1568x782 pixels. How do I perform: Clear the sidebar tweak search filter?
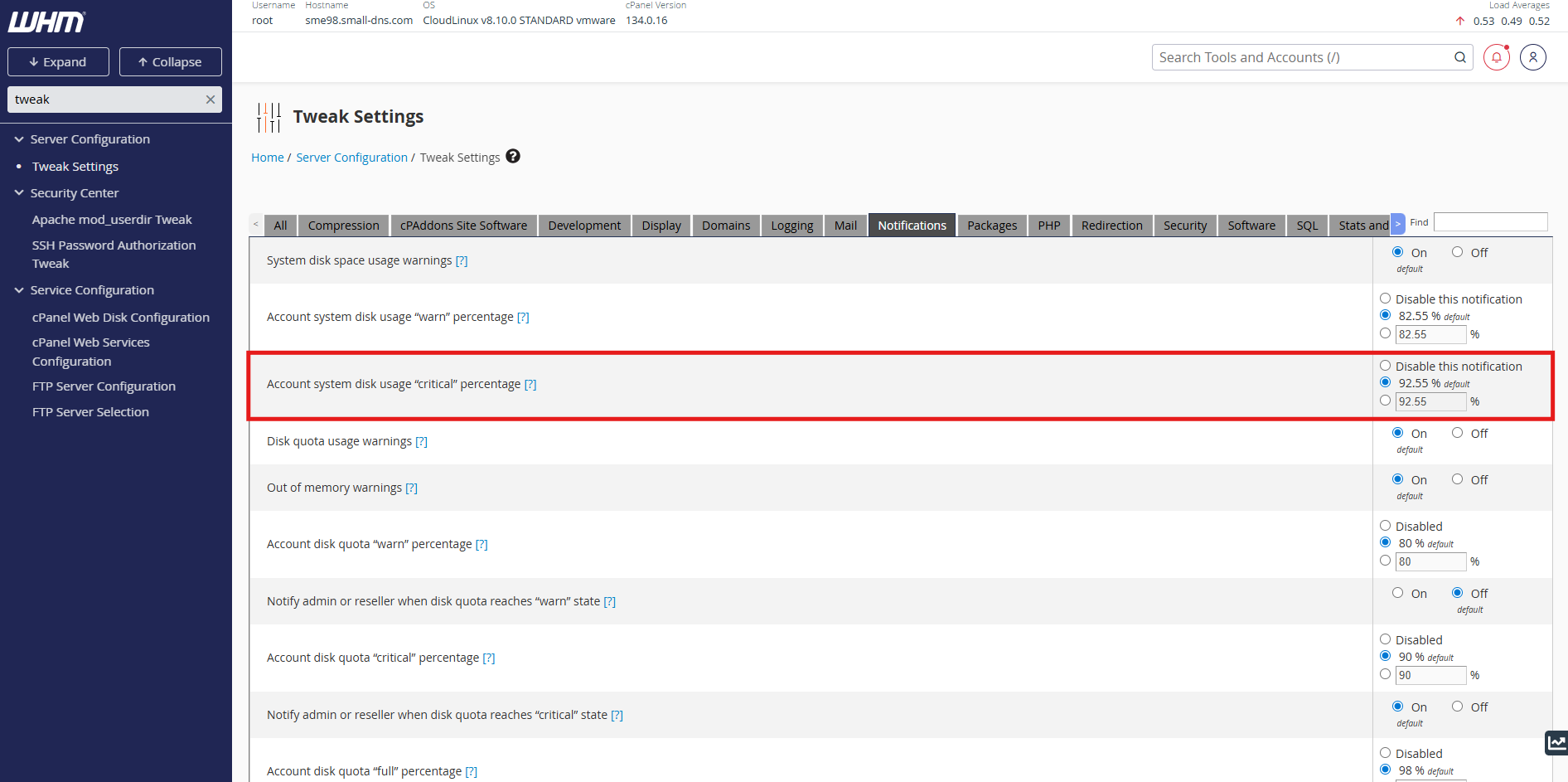point(211,100)
